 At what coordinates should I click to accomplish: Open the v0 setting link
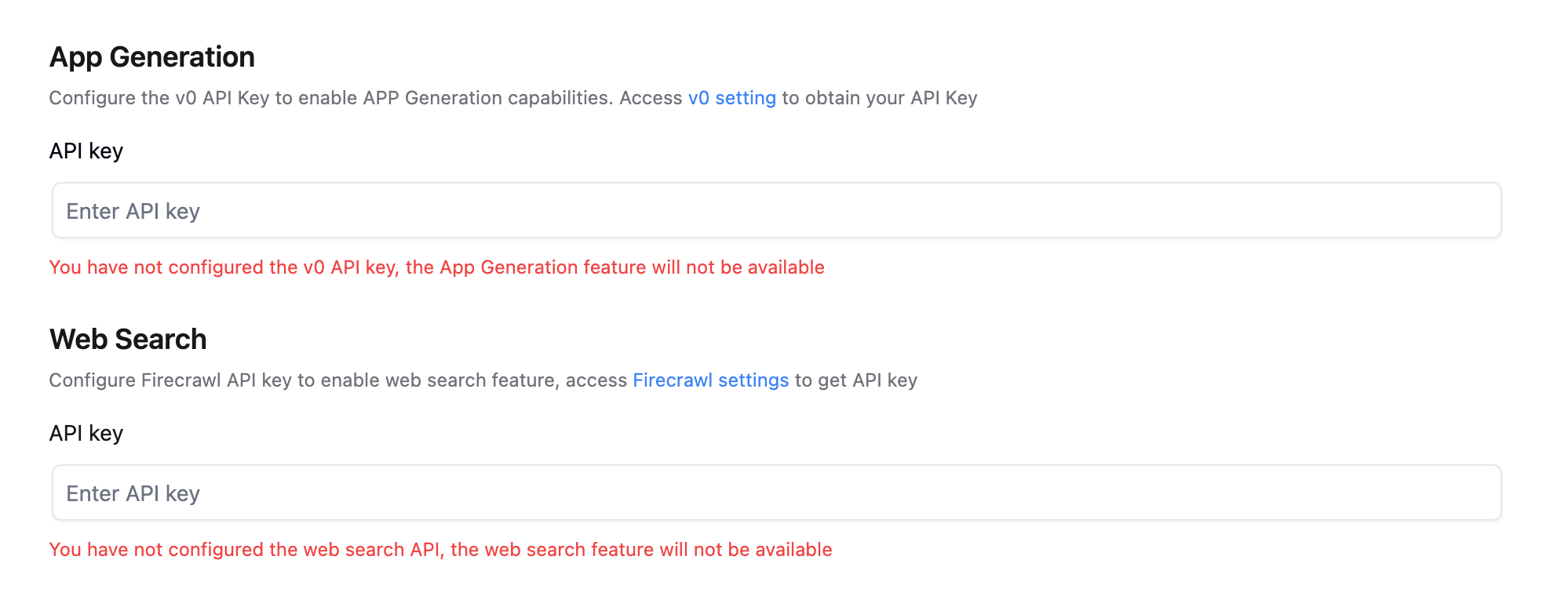tap(731, 98)
